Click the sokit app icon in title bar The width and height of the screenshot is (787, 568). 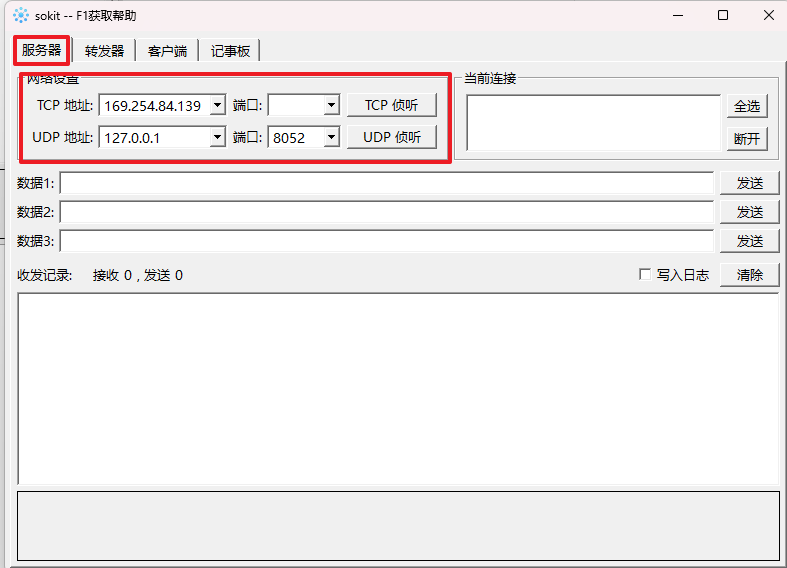(x=21, y=16)
